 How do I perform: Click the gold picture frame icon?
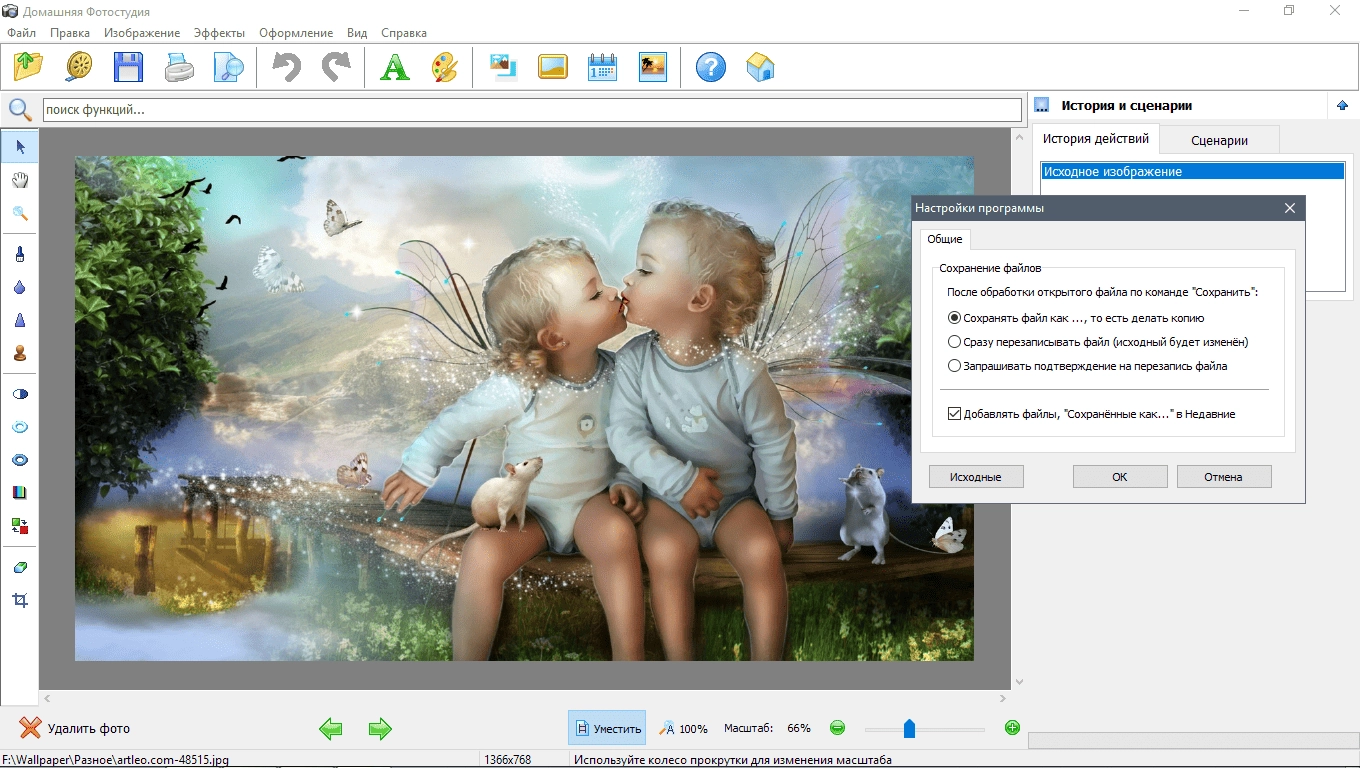click(x=552, y=67)
